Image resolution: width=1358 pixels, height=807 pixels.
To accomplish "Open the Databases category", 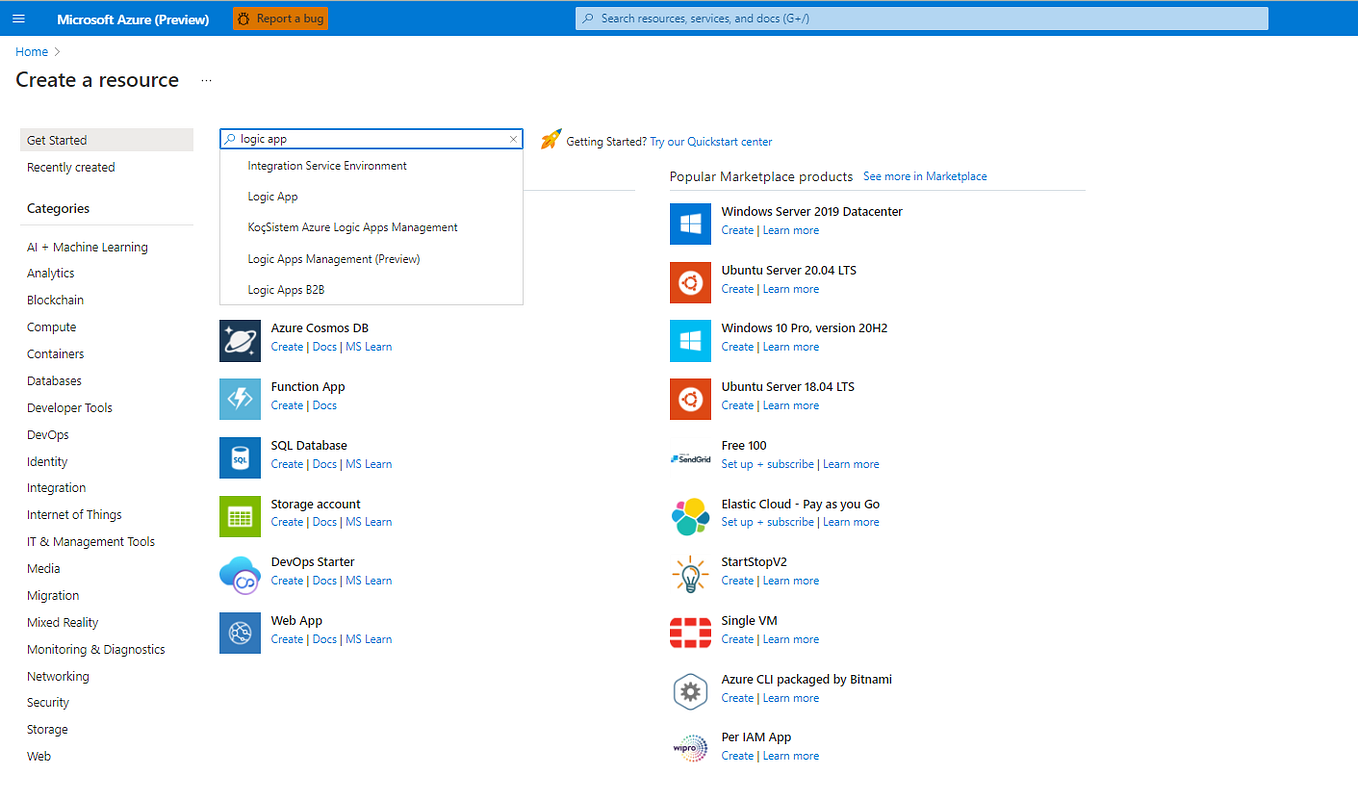I will click(54, 380).
